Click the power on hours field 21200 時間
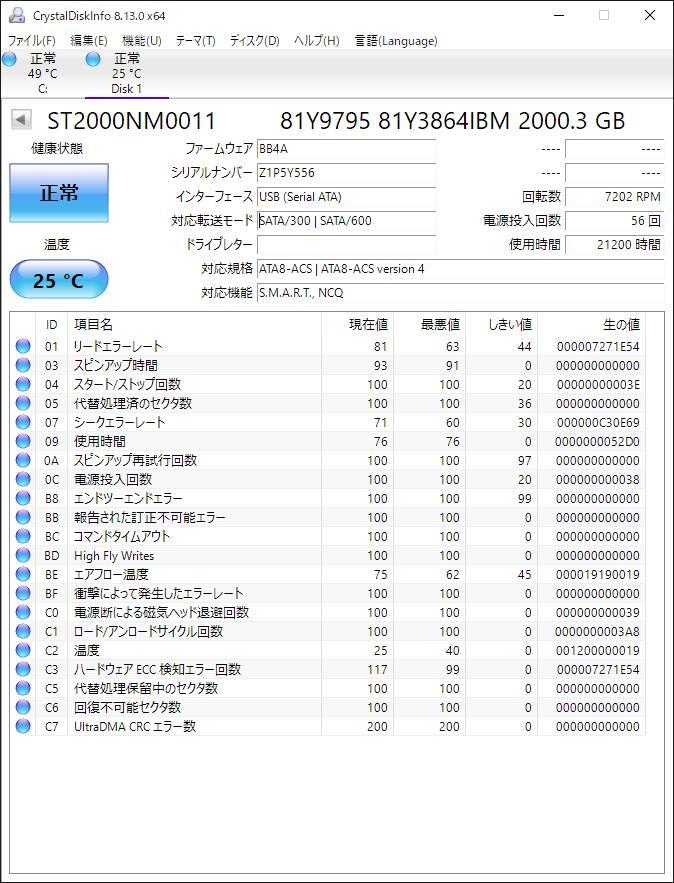Viewport: 674px width, 883px height. tap(614, 244)
